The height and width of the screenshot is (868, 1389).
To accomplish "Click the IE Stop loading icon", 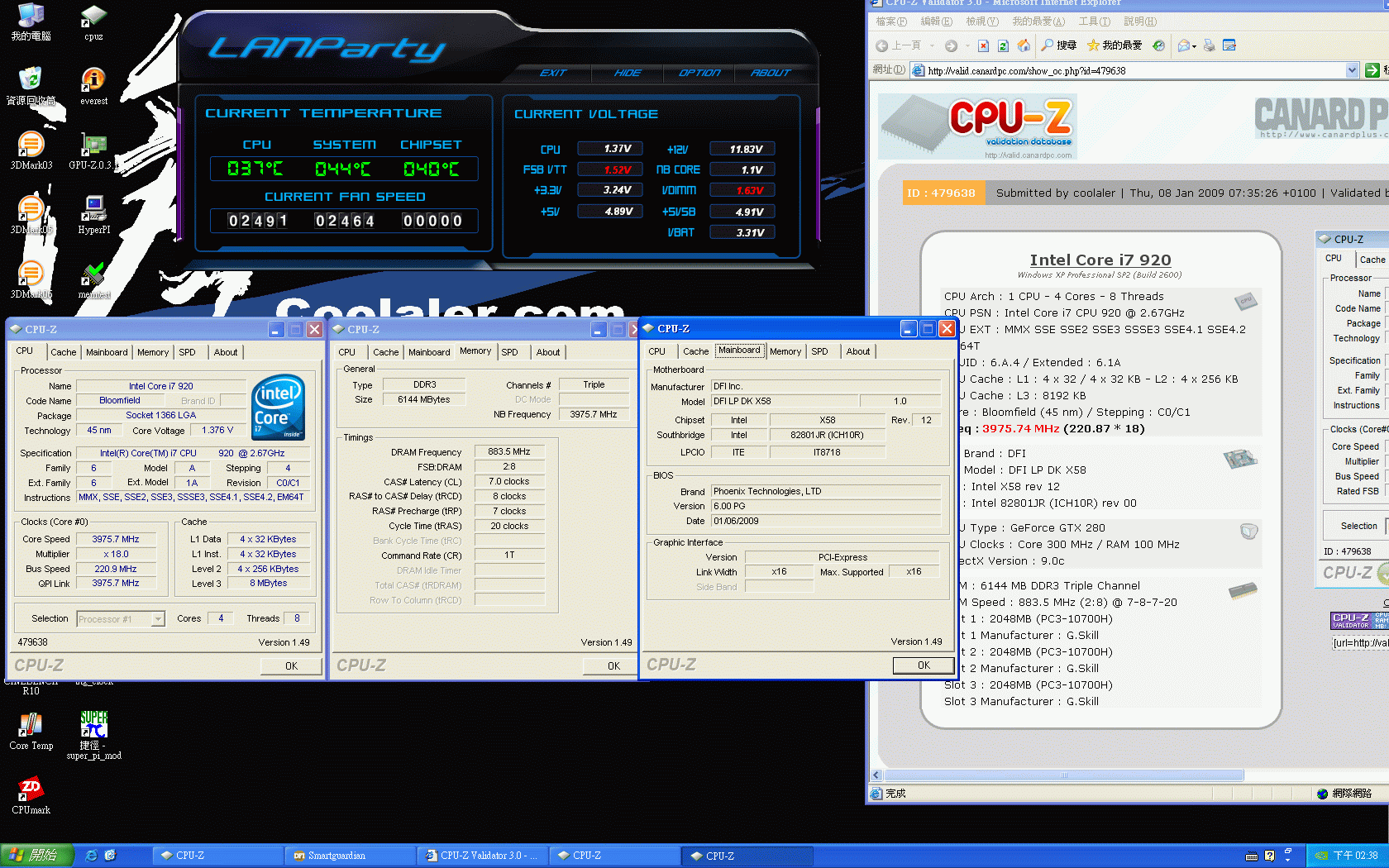I will [x=983, y=45].
